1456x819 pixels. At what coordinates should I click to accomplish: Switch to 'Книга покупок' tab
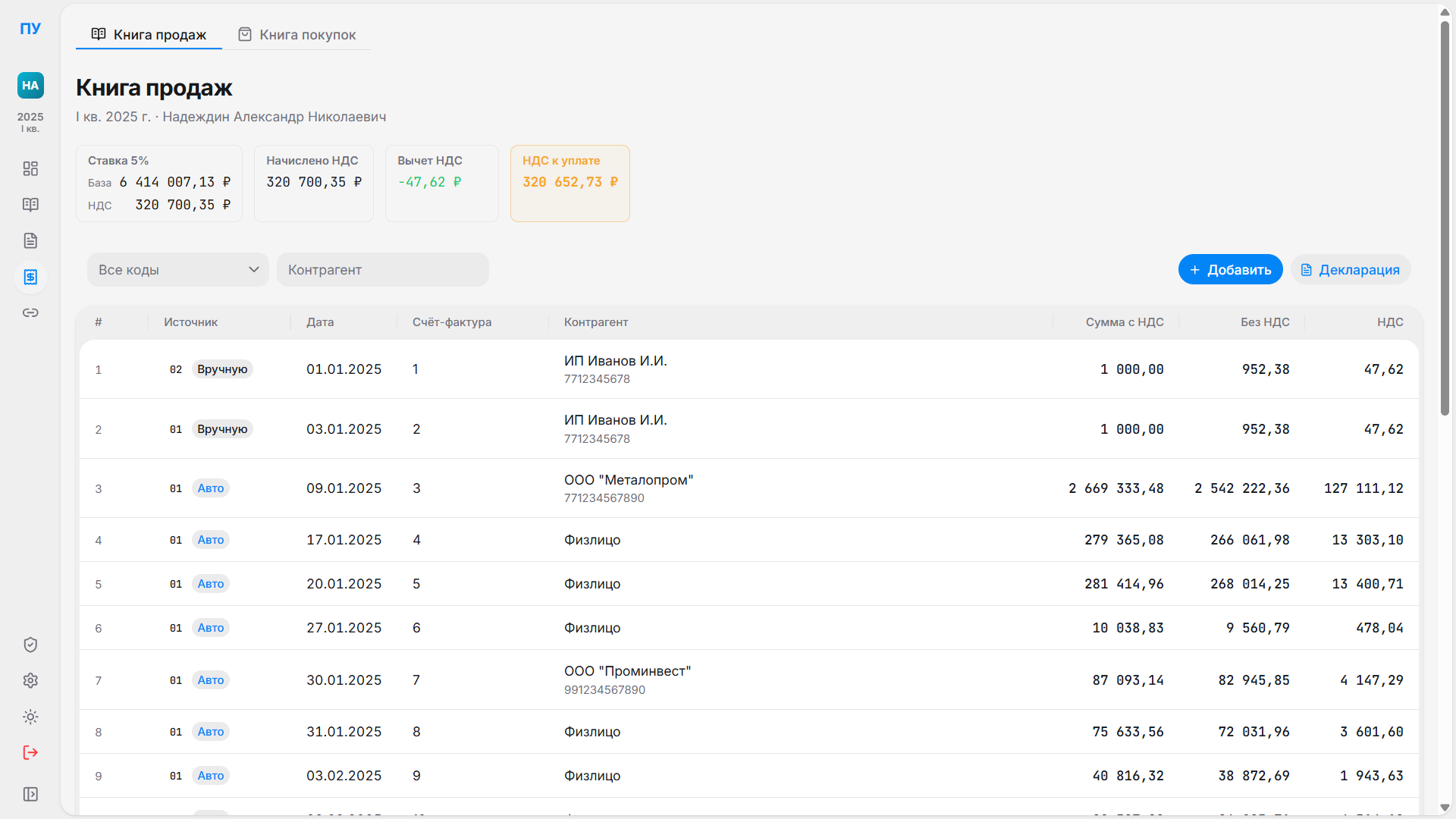[297, 35]
